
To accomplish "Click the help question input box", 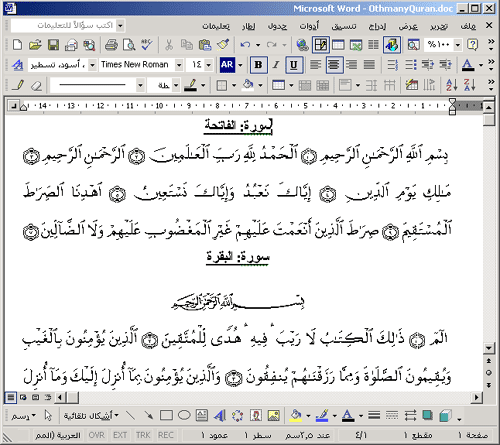I will pos(63,26).
